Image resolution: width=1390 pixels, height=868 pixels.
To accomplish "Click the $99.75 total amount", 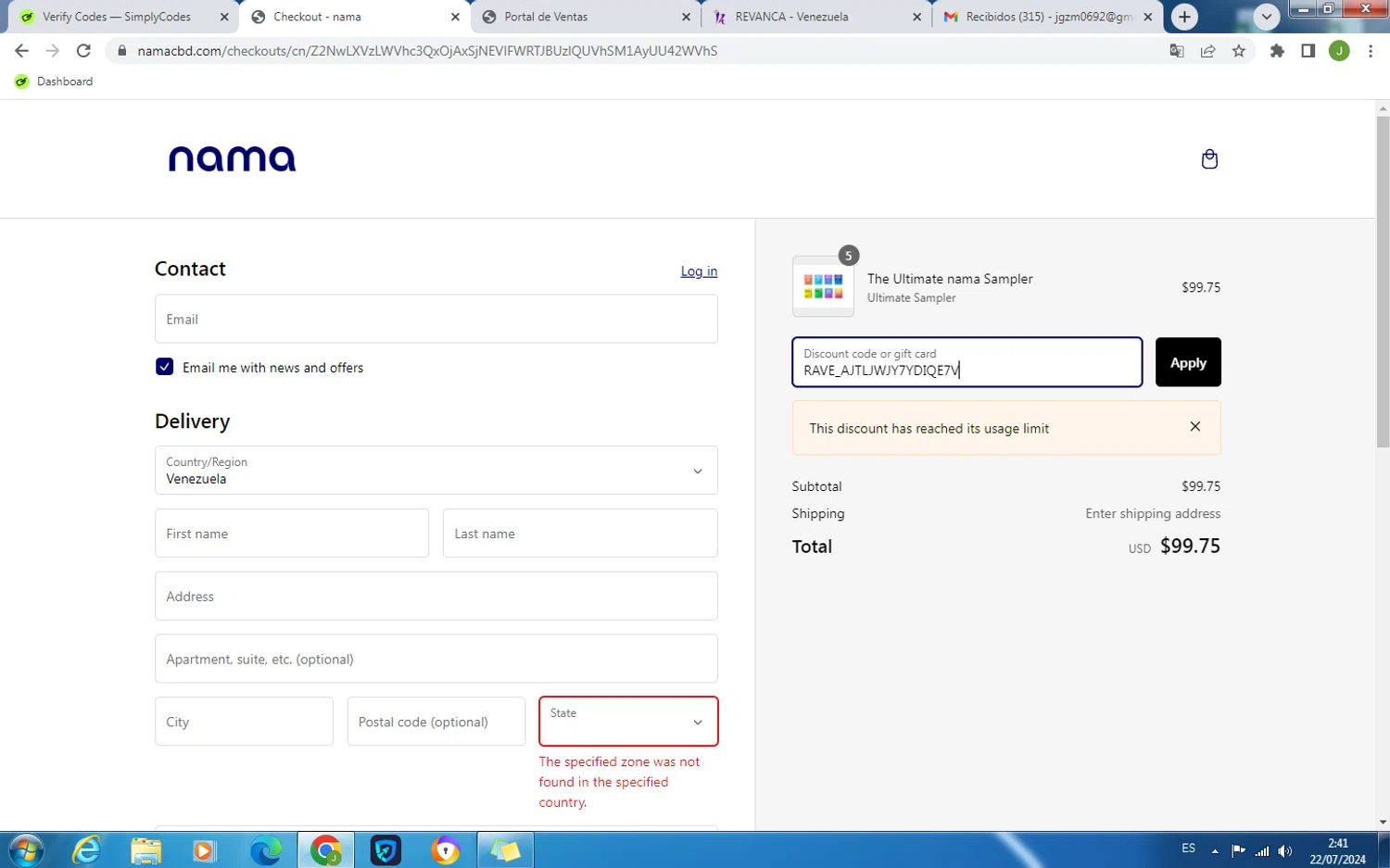I will click(x=1190, y=546).
